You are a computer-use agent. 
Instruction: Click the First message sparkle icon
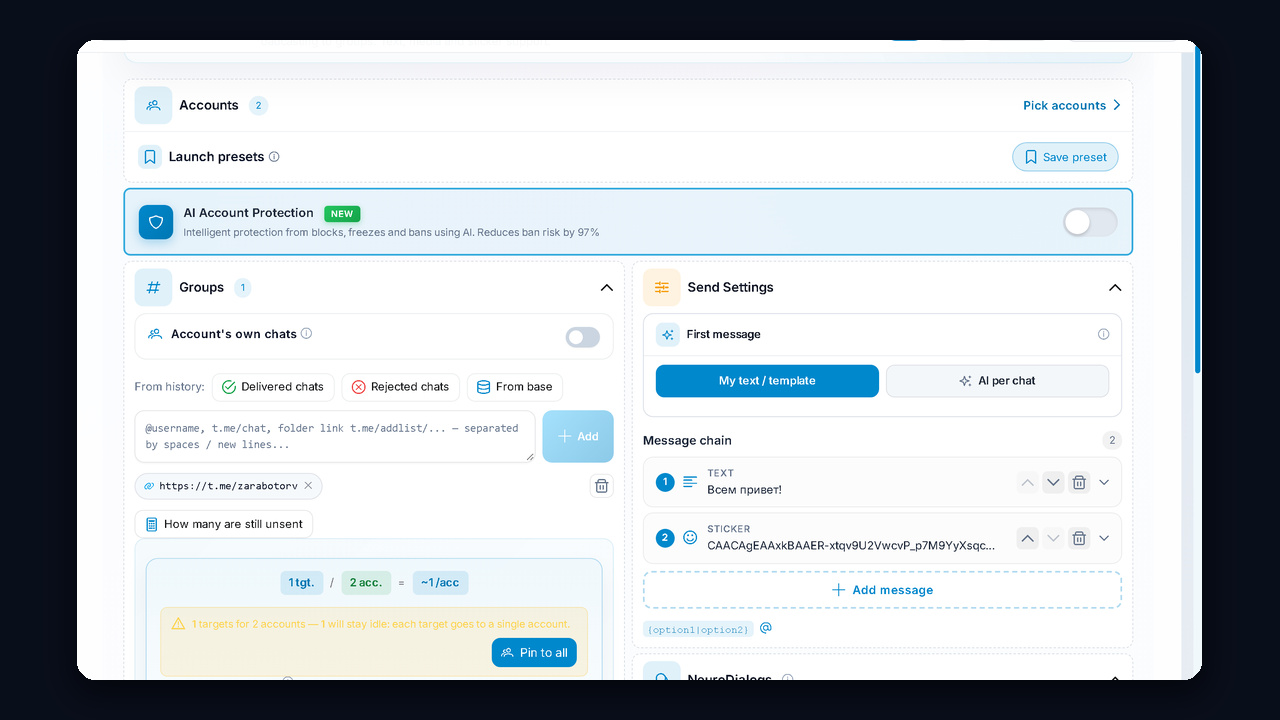click(x=668, y=335)
